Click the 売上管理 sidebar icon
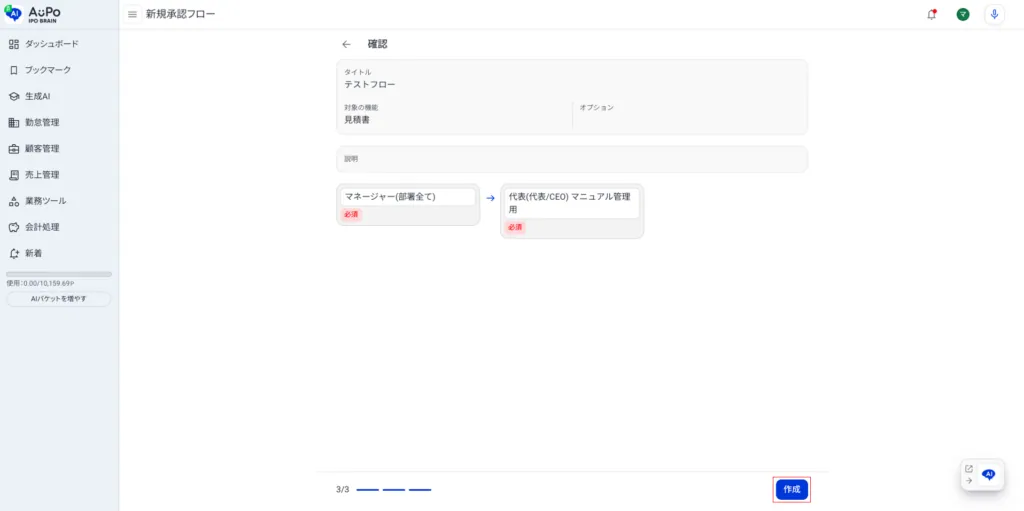Image resolution: width=1024 pixels, height=511 pixels. 14,174
